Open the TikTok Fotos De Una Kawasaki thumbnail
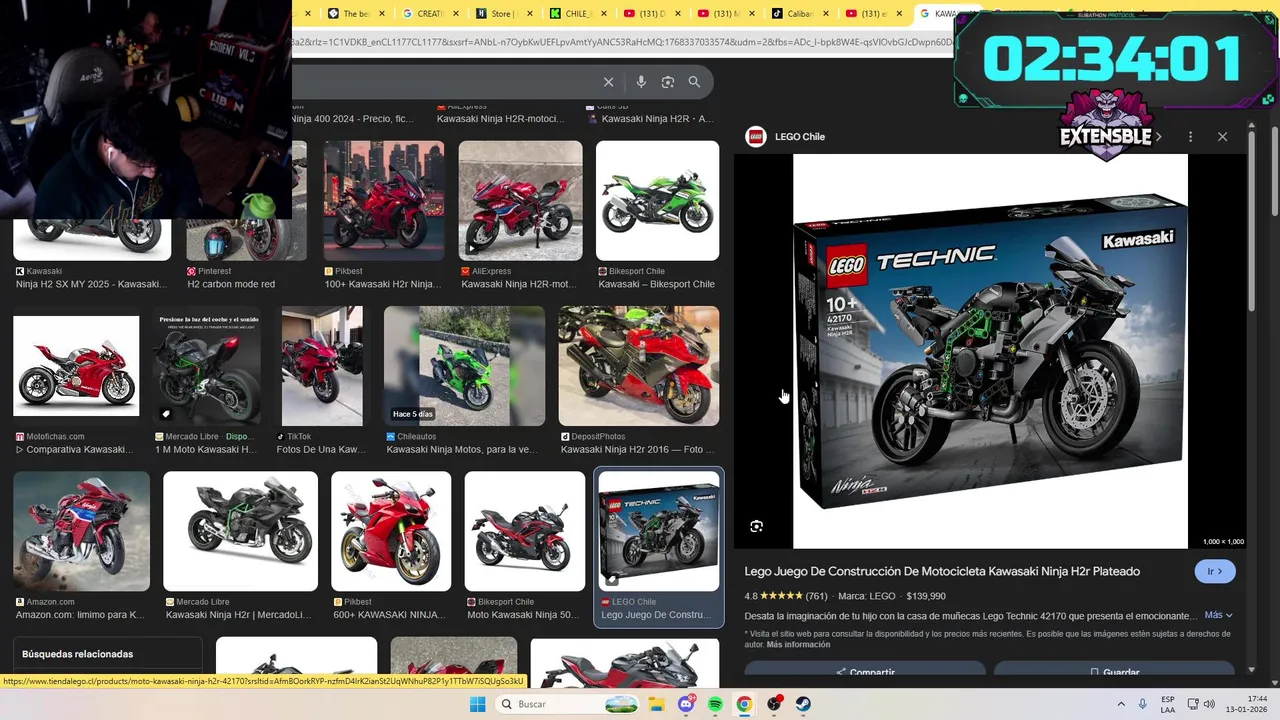The width and height of the screenshot is (1280, 720). (322, 366)
